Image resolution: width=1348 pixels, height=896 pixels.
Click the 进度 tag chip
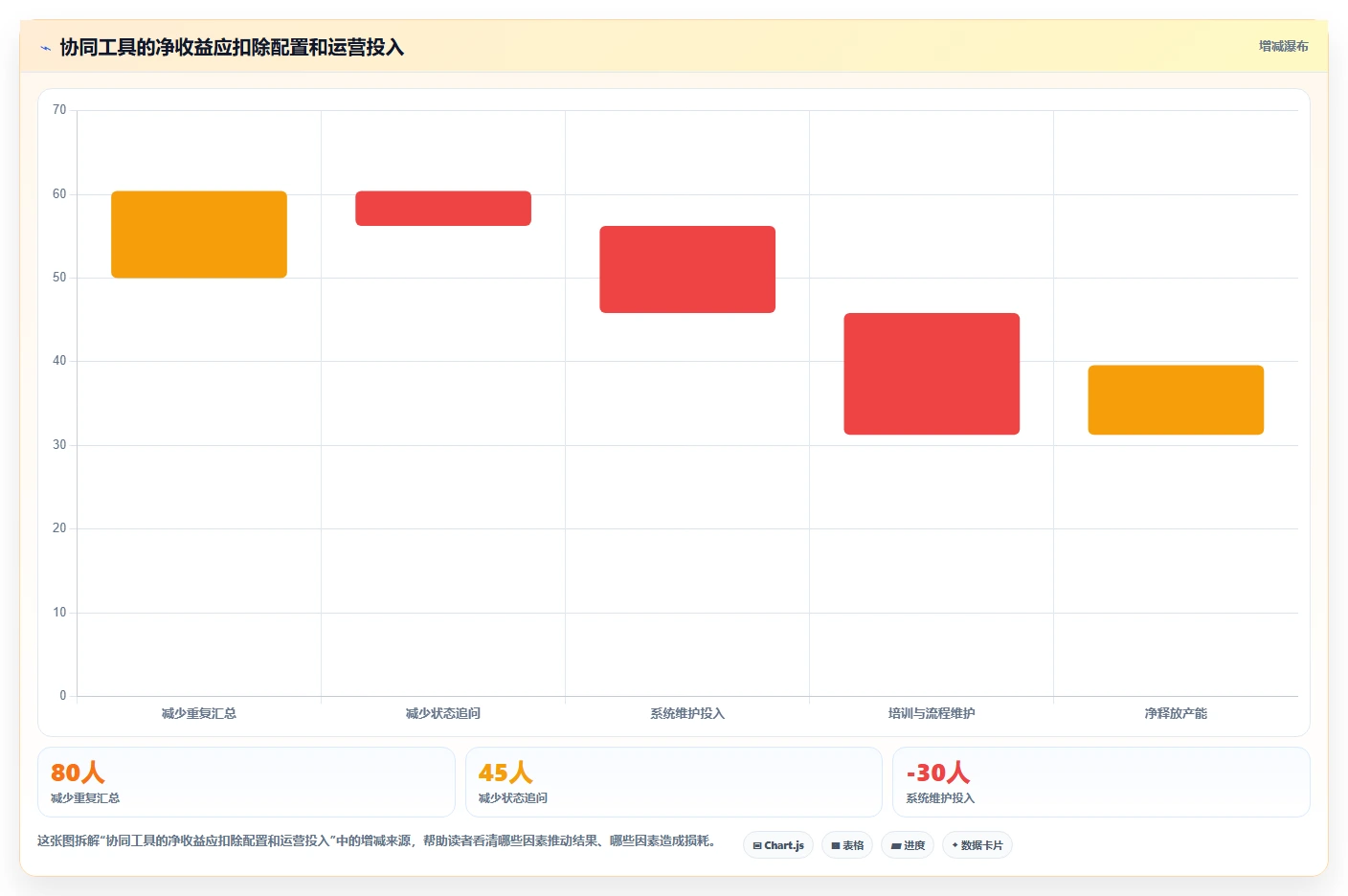pos(908,845)
